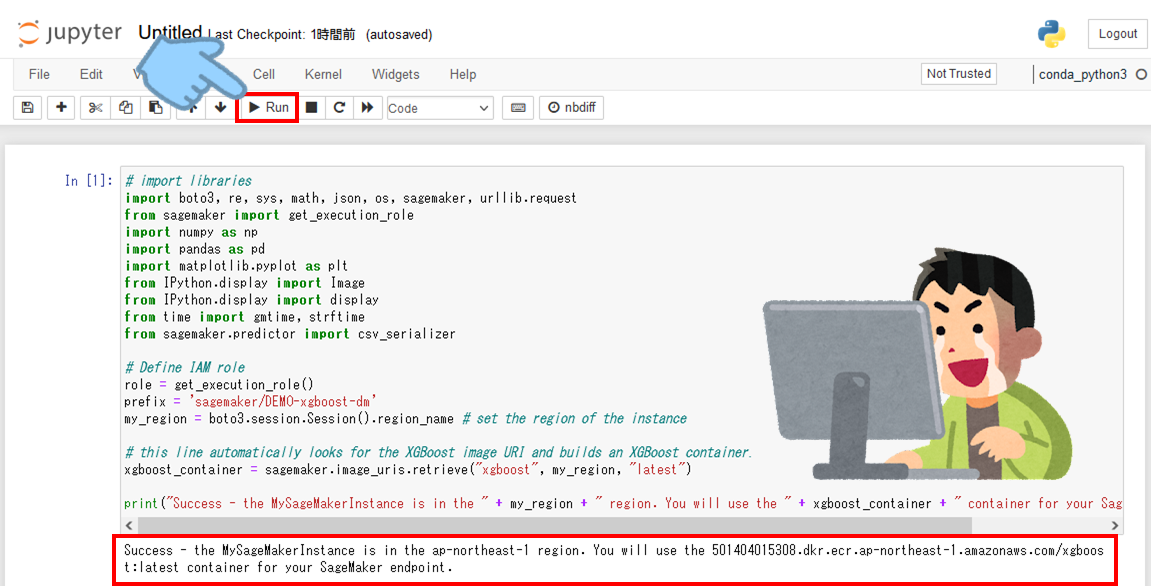Click the Python logo icon
This screenshot has width=1151, height=586.
click(1052, 34)
